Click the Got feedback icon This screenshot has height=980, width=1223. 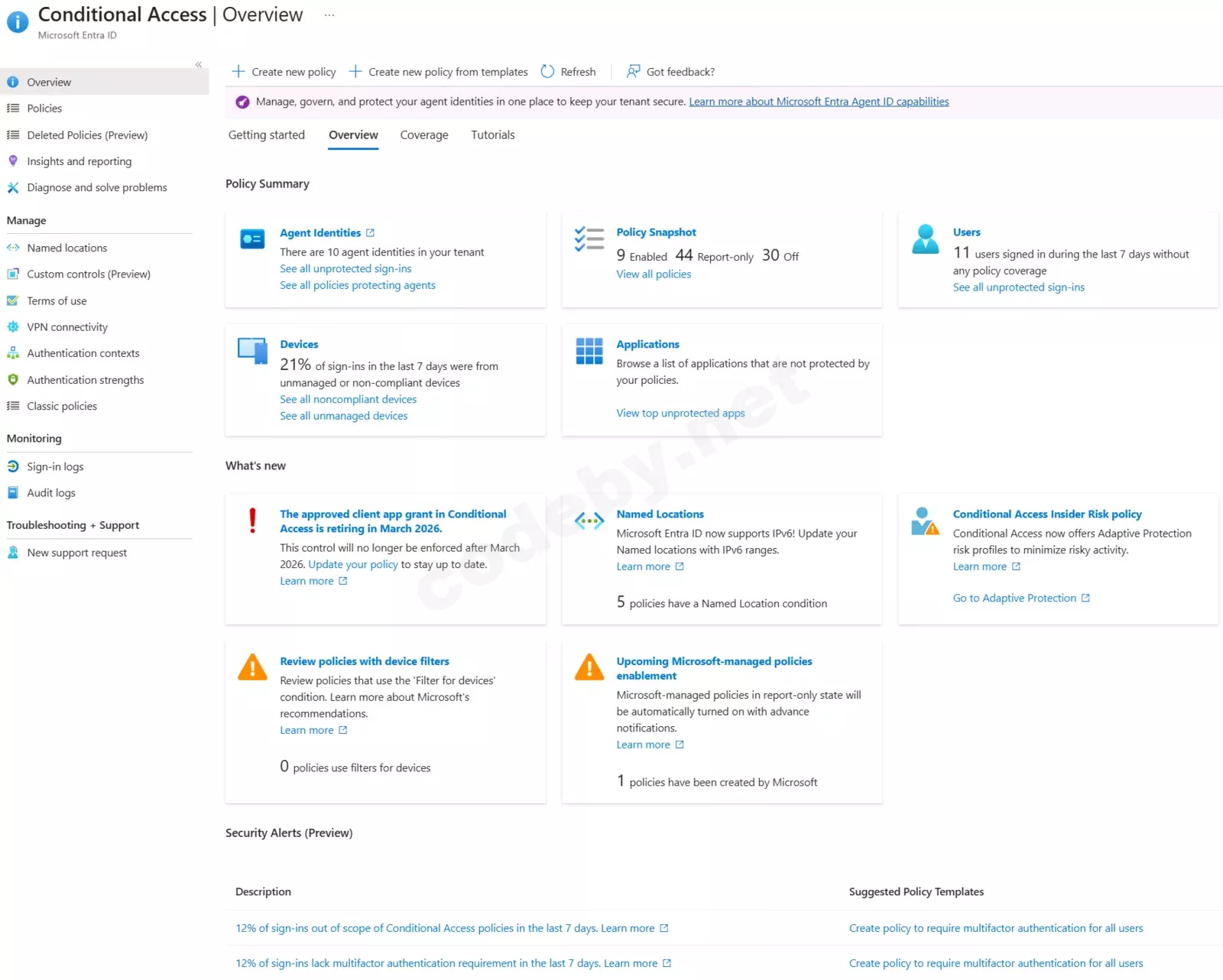click(633, 72)
